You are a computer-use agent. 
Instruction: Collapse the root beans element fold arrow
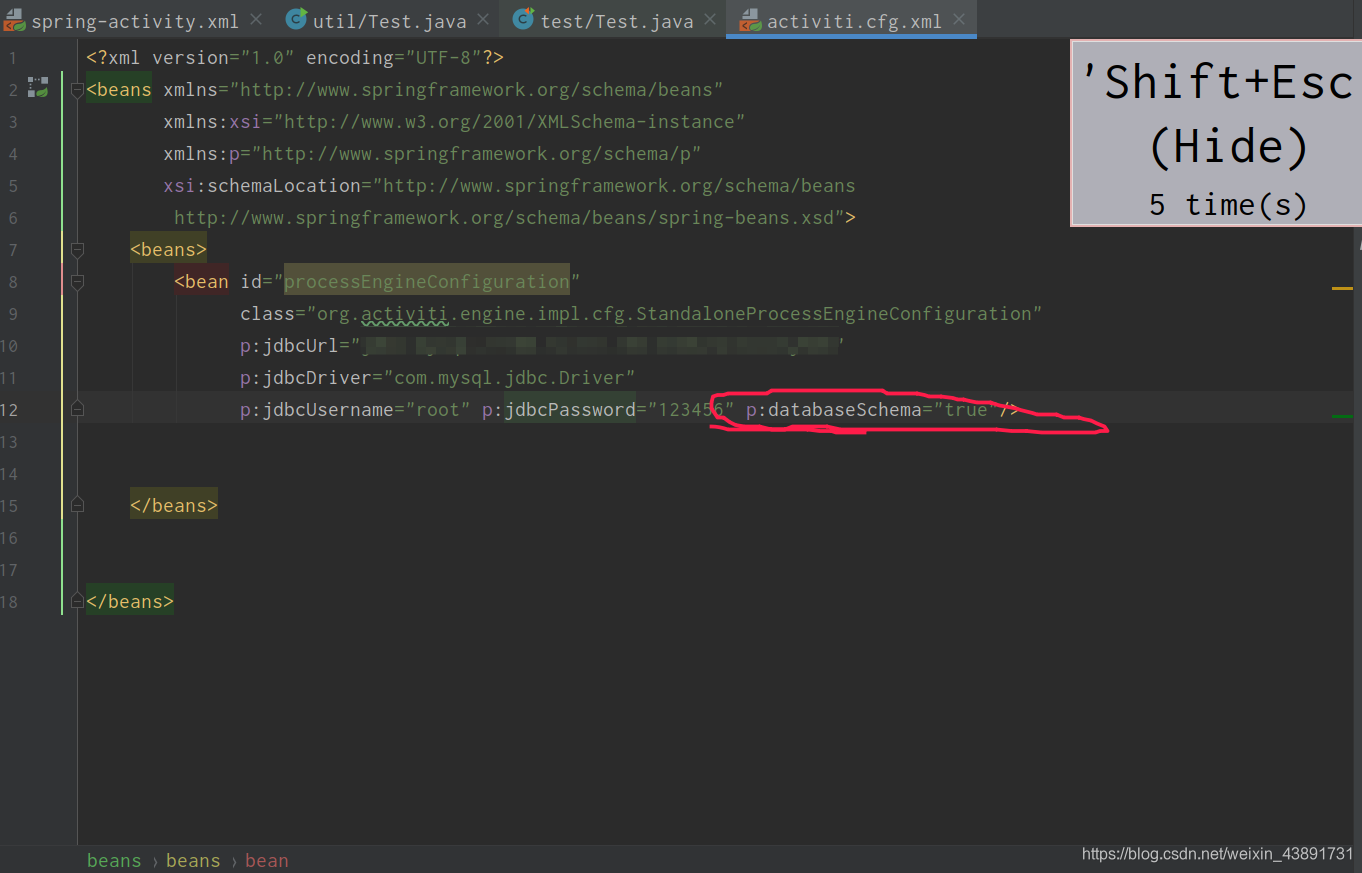[77, 88]
